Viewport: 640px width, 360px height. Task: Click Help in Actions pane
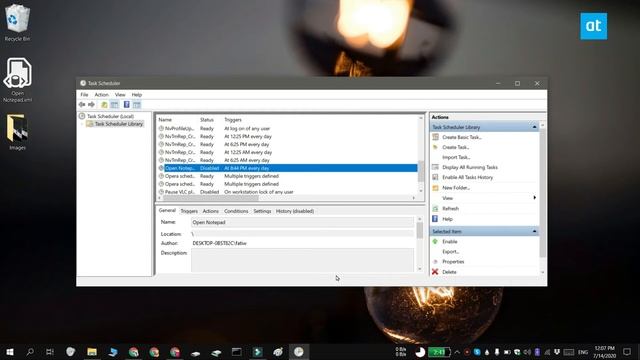(447, 219)
